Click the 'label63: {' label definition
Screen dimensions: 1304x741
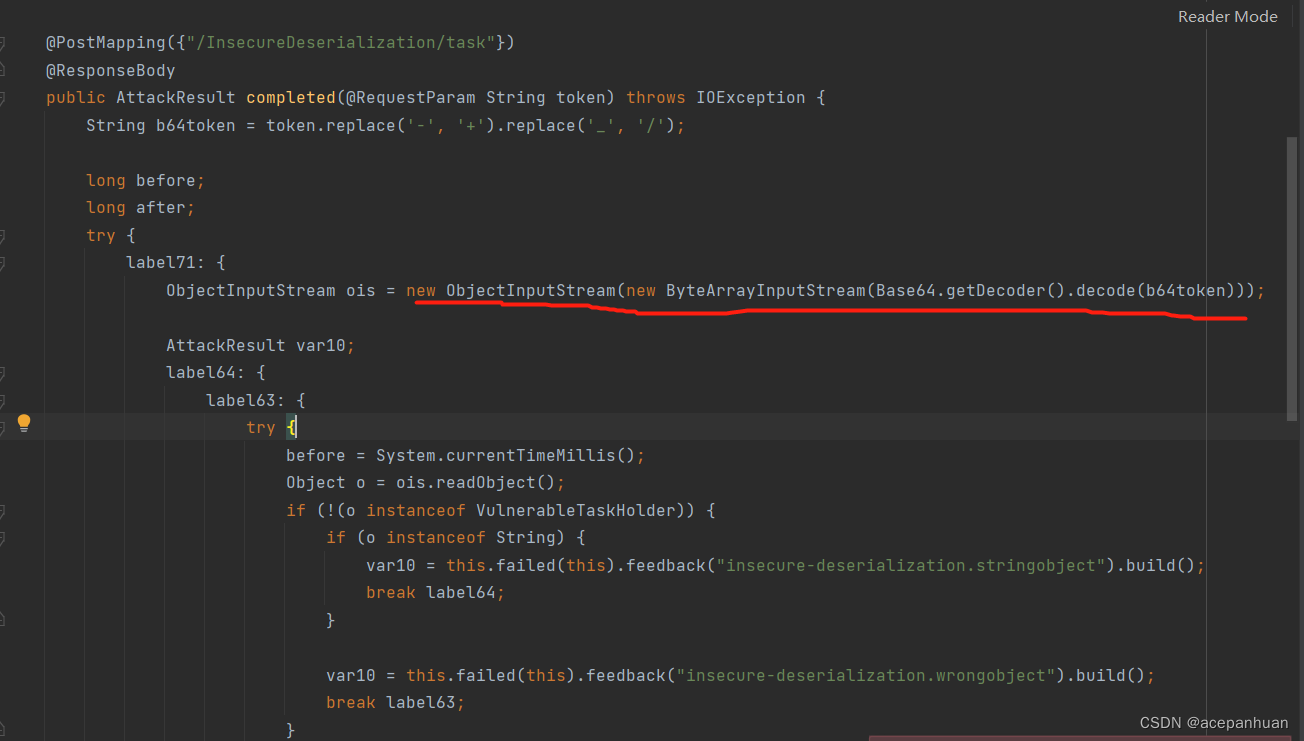256,401
